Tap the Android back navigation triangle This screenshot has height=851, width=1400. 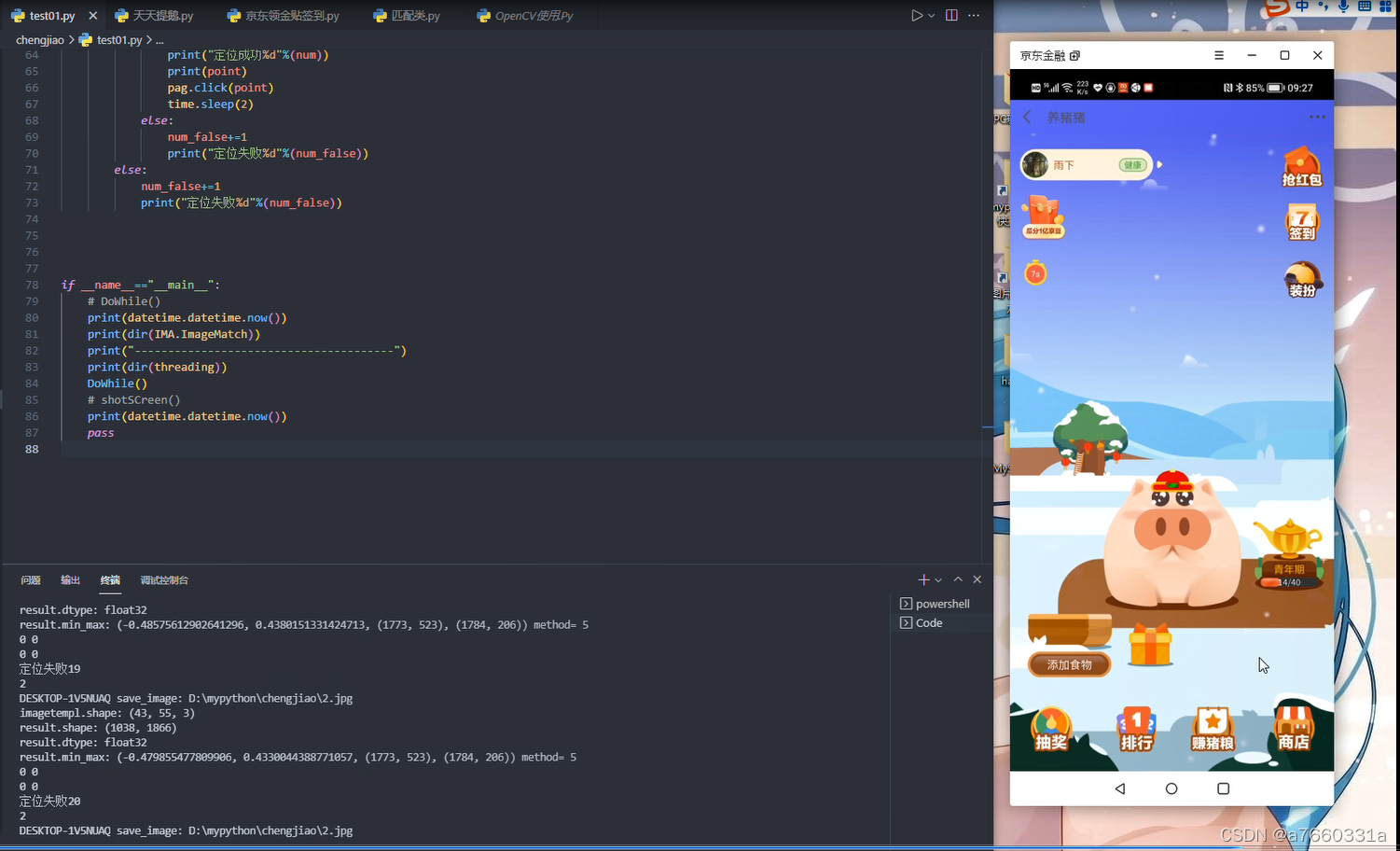click(1120, 788)
